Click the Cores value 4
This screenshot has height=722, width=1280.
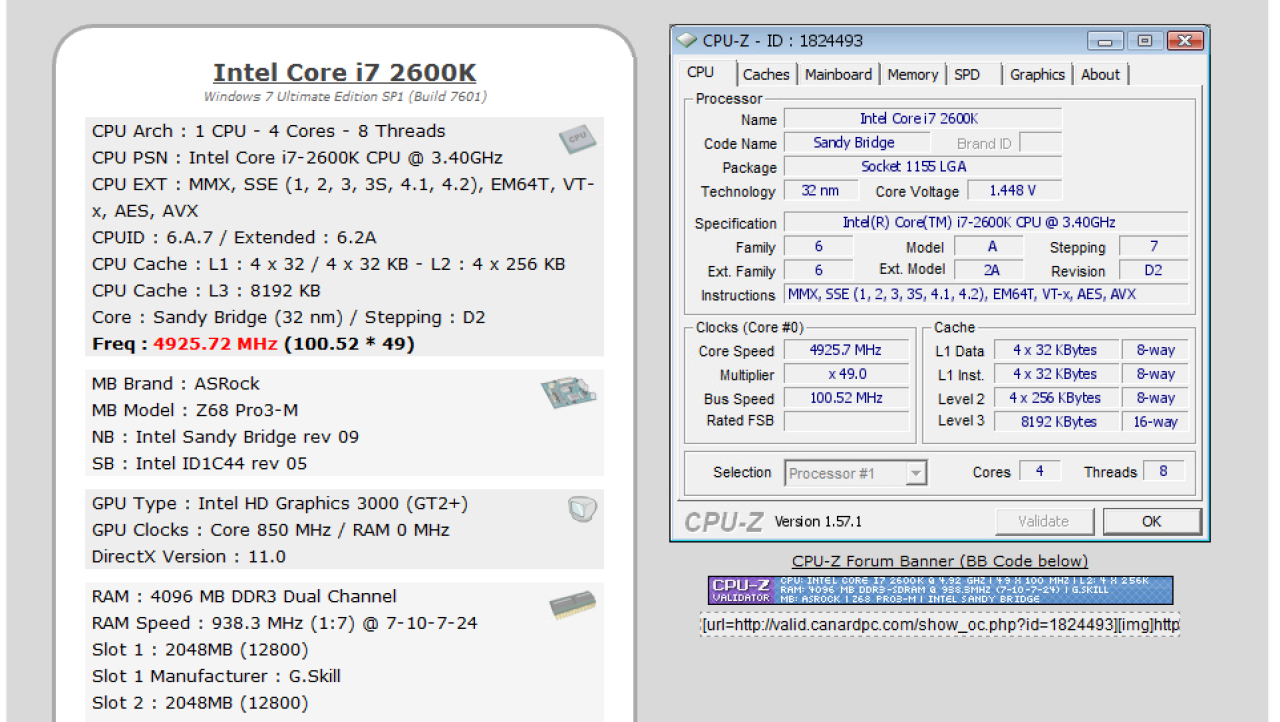(x=1040, y=471)
